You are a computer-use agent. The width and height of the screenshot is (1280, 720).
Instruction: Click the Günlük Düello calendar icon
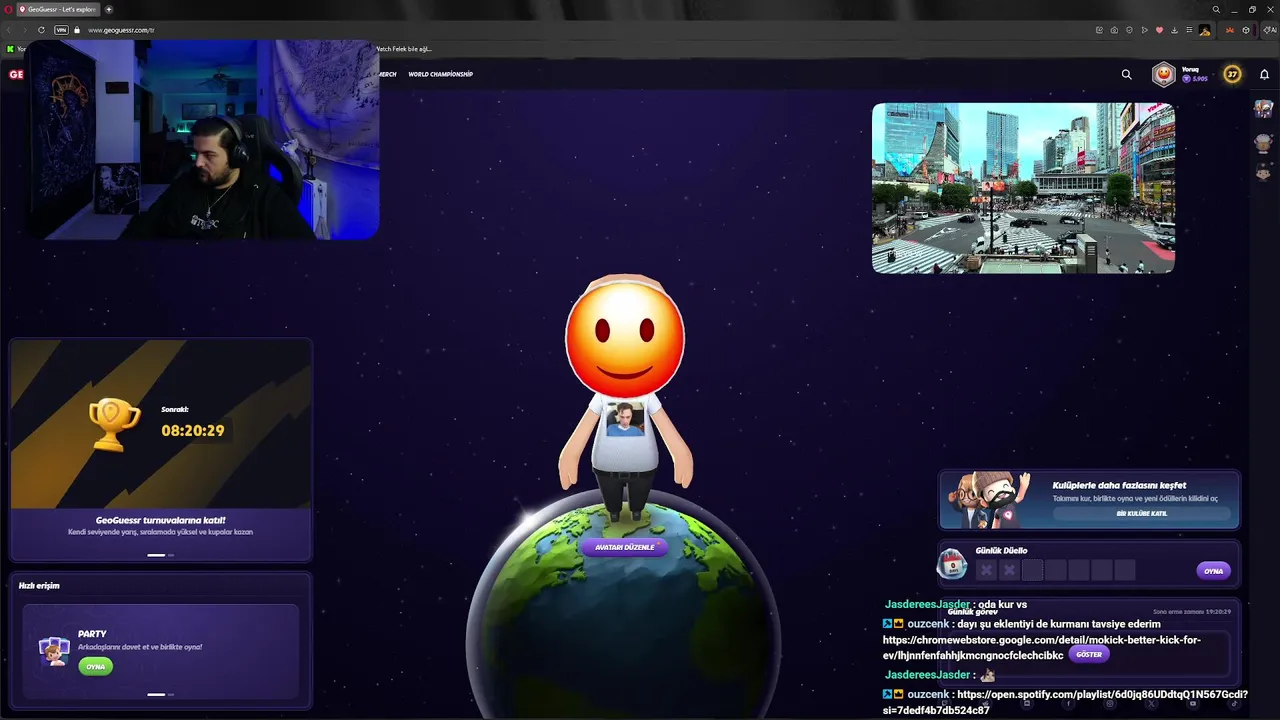953,565
